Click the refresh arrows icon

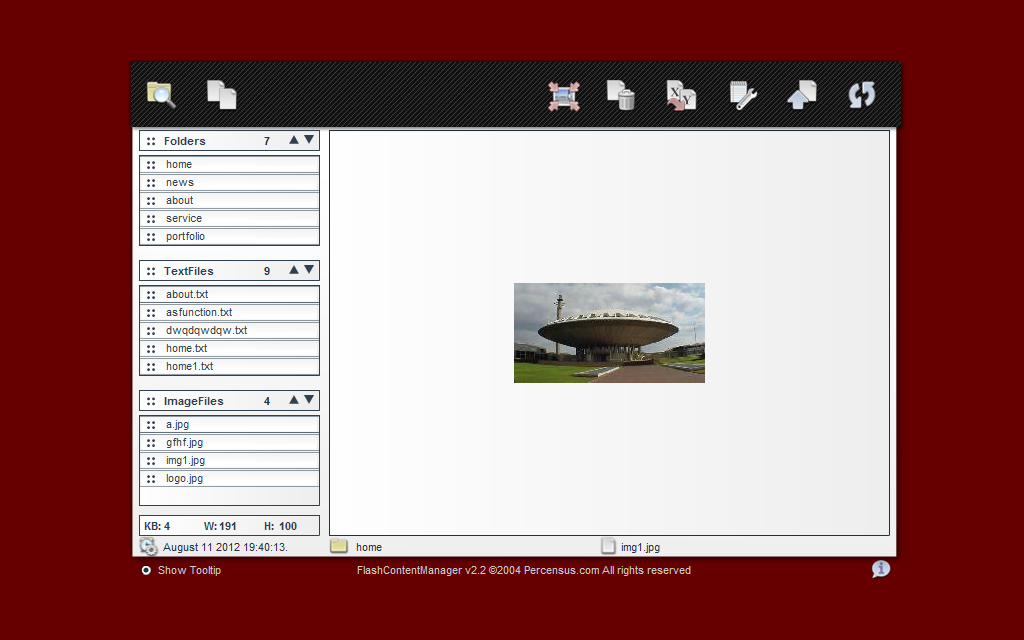click(x=861, y=95)
